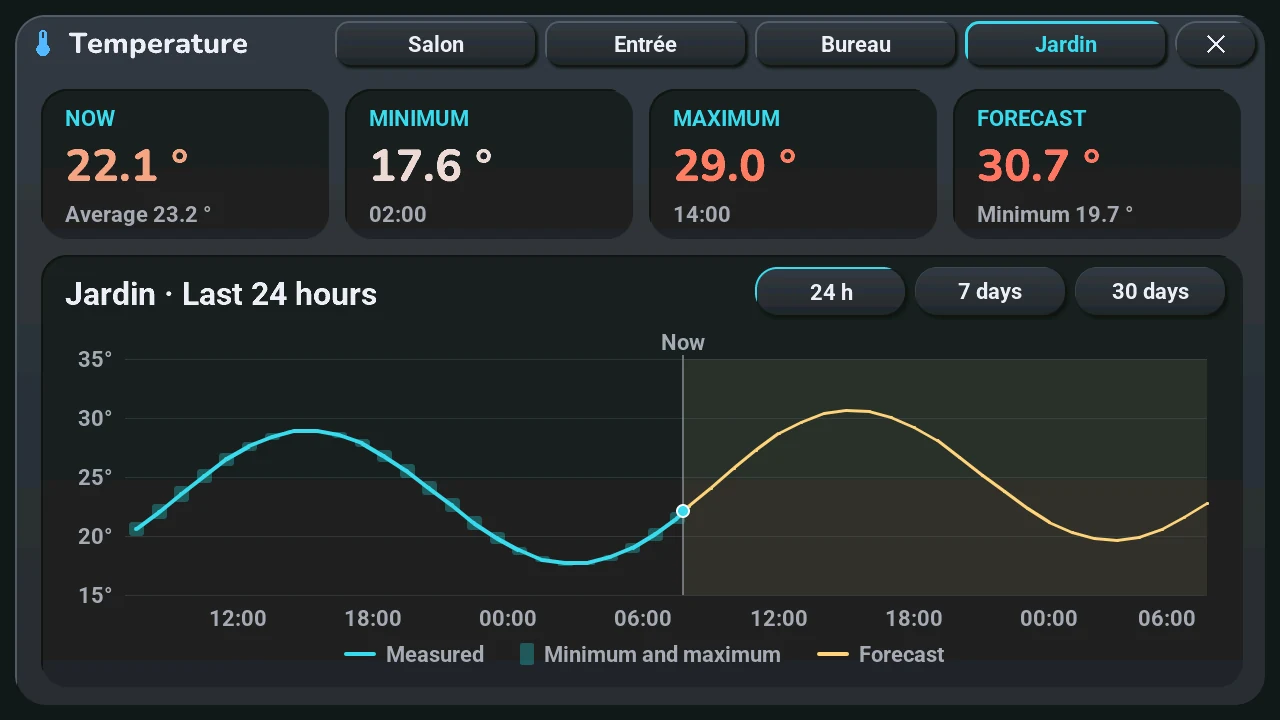This screenshot has width=1280, height=720.
Task: Switch to the Salon room tab
Action: coord(436,44)
